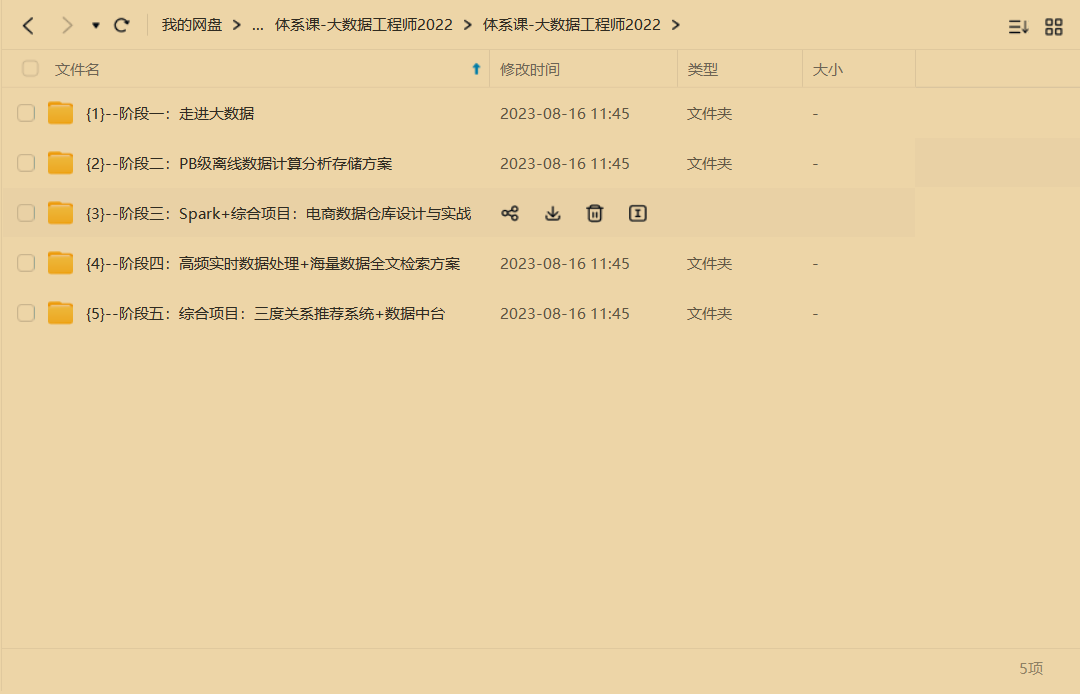
Task: Open the last 体系课-大数据工程师2022 breadcrumb
Action: [x=572, y=25]
